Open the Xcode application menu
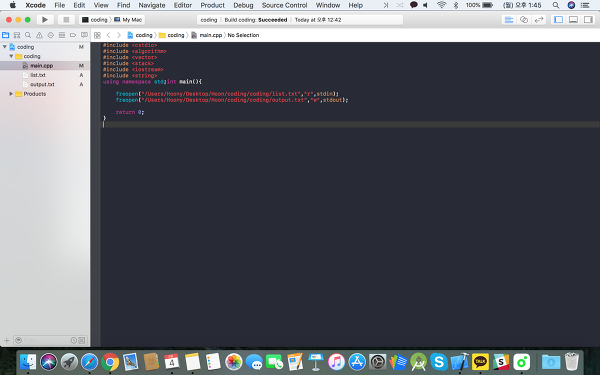The width and height of the screenshot is (600, 375). 36,5
